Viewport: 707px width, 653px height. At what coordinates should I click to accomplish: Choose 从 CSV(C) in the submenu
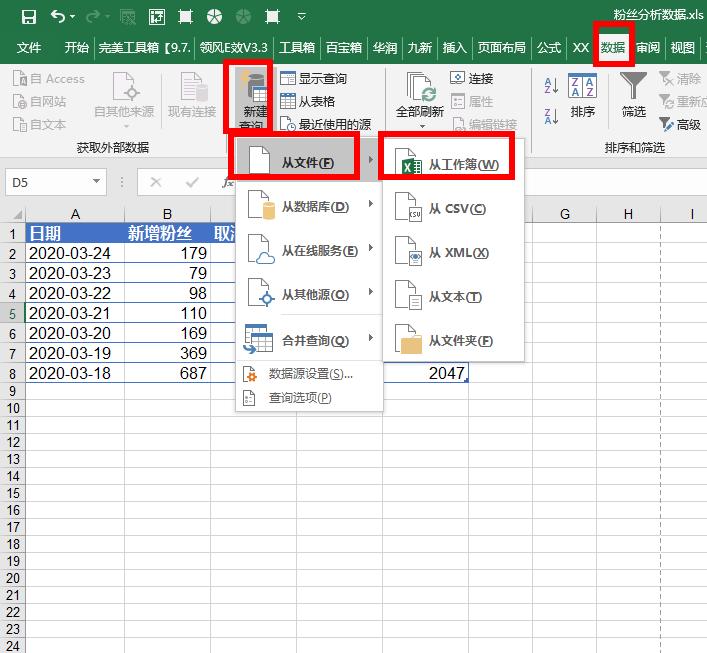click(x=453, y=208)
